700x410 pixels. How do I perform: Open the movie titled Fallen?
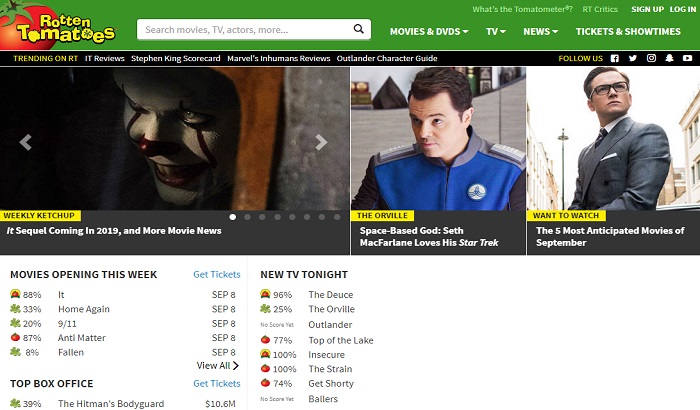click(71, 352)
